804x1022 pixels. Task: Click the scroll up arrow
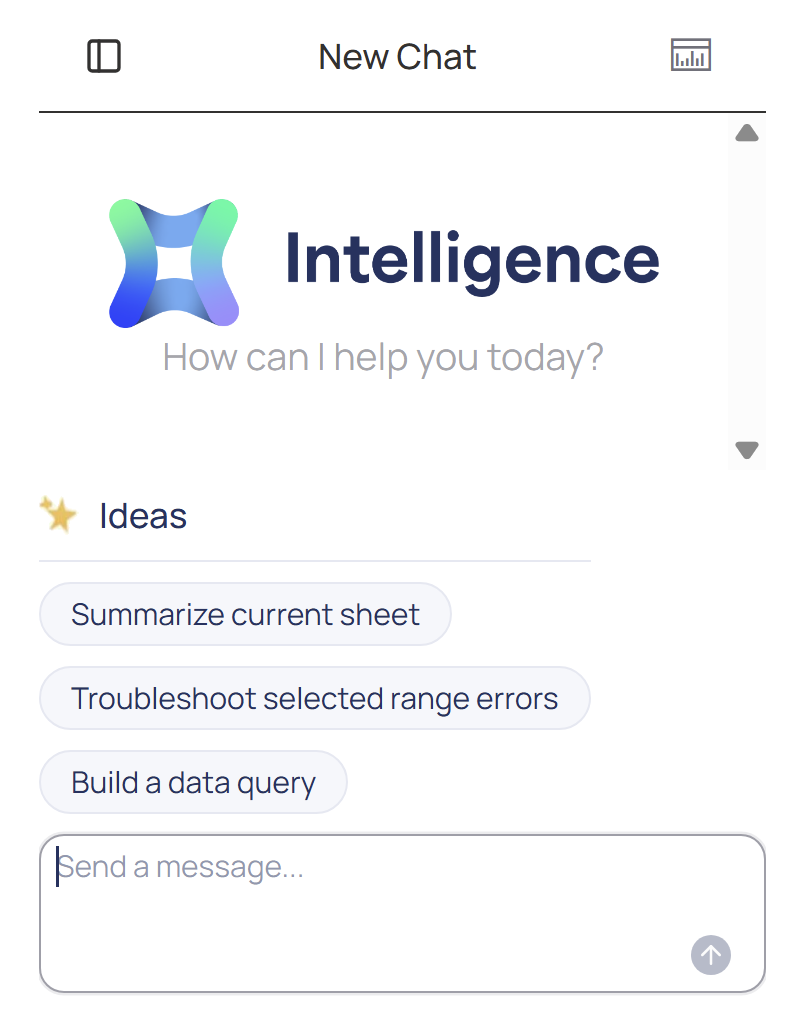[x=746, y=133]
